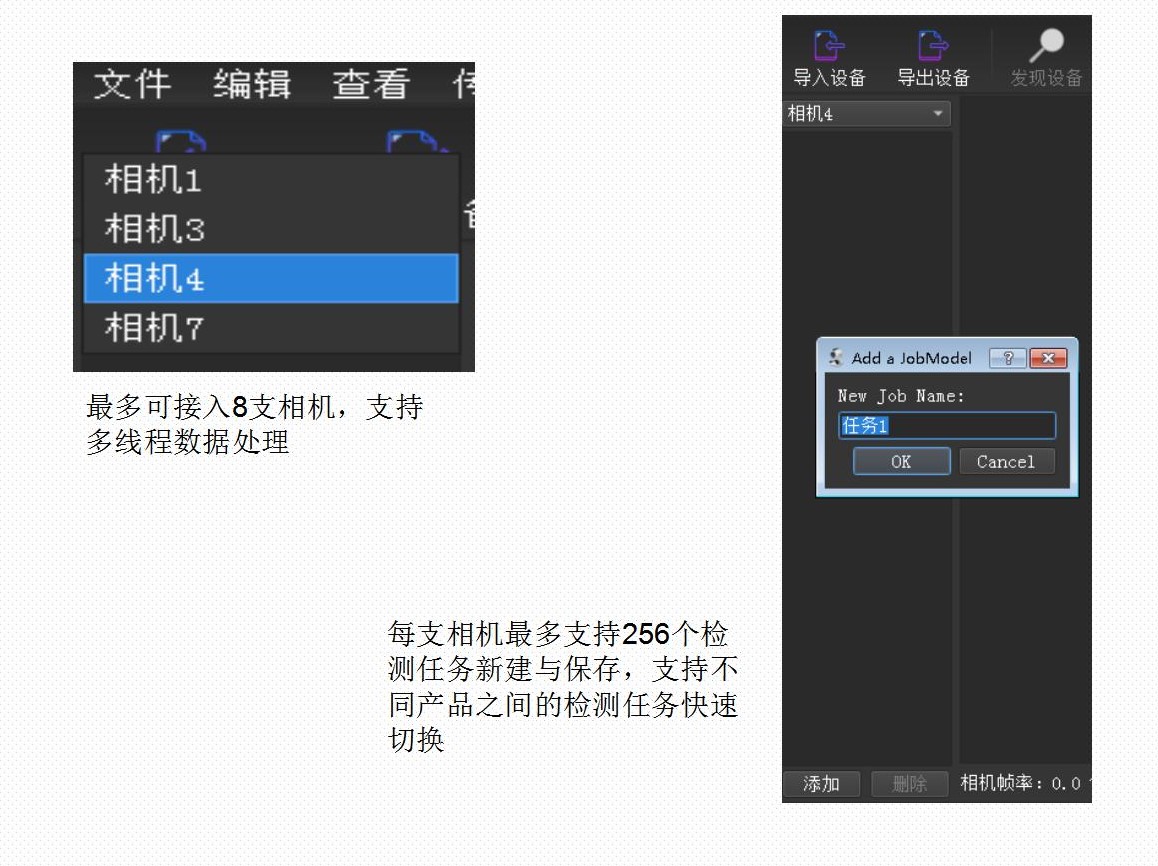Click the 导入设备 import device icon

829,46
